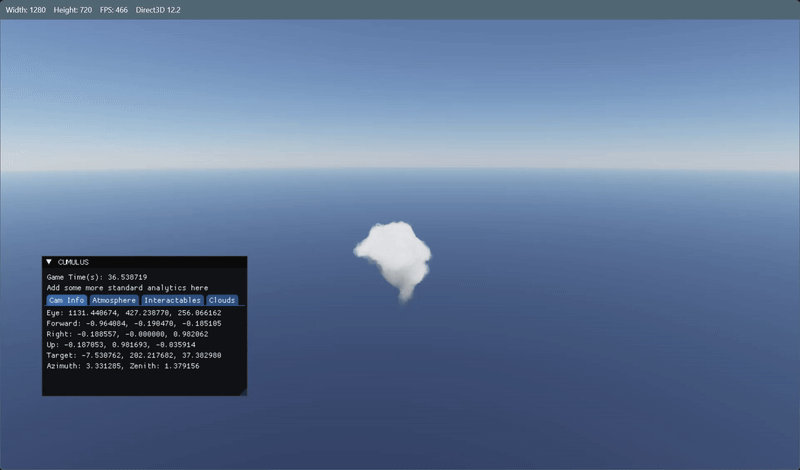This screenshot has height=470, width=800.
Task: Click the Up vector readout
Action: tap(121, 345)
